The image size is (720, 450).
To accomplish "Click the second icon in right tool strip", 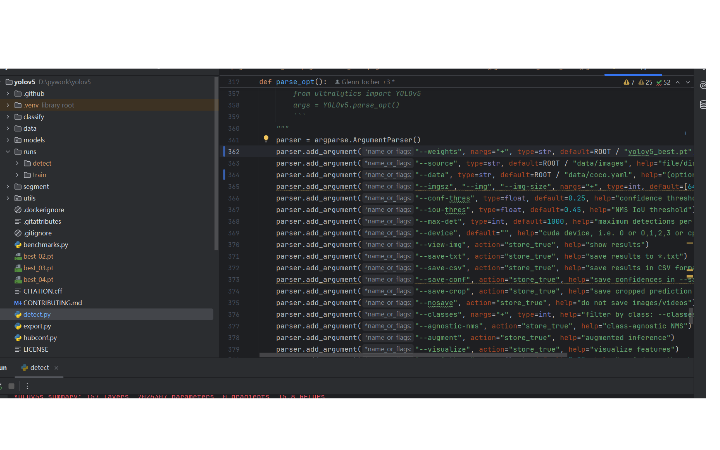I will 703,105.
